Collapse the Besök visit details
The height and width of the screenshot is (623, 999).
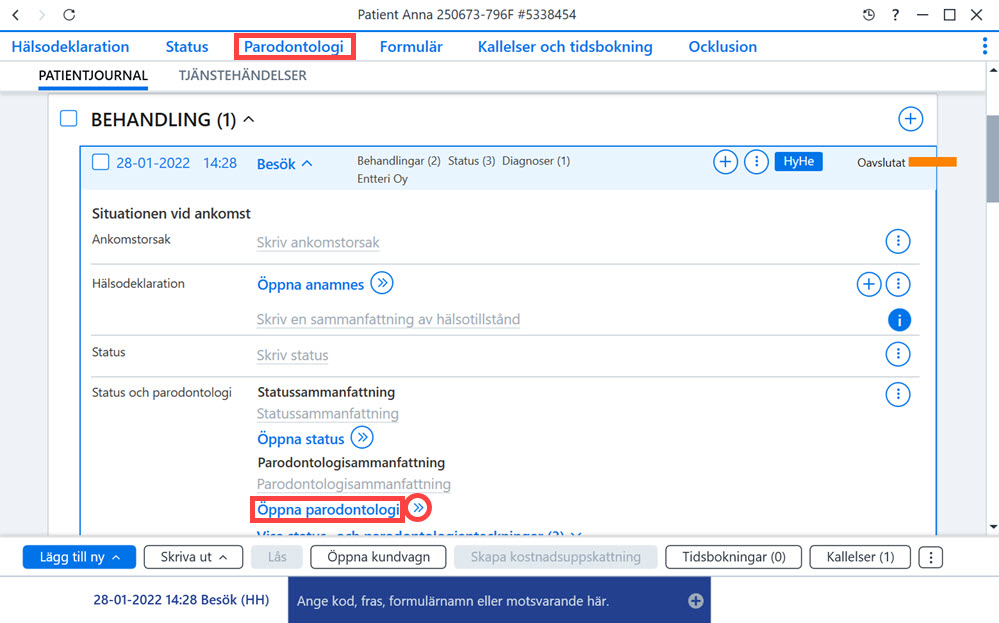pyautogui.click(x=307, y=164)
